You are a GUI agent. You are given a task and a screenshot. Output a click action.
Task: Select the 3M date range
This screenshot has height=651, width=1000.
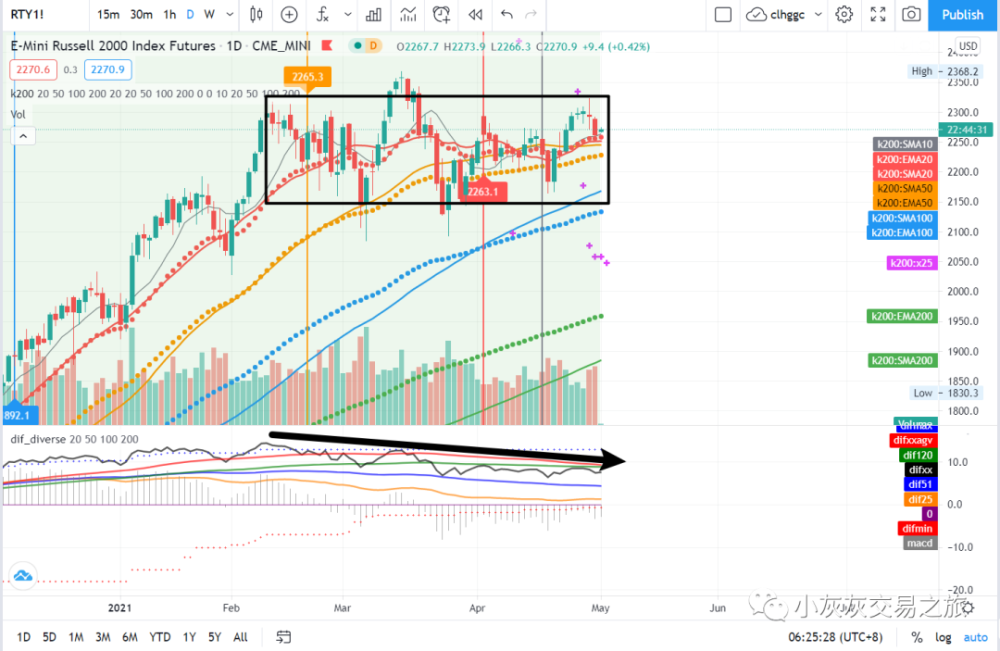coord(103,637)
